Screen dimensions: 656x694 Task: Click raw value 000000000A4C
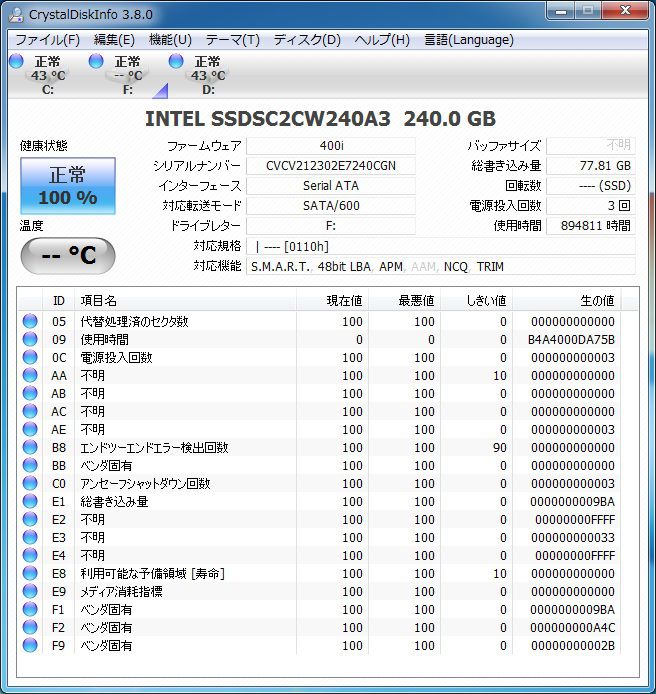point(573,628)
